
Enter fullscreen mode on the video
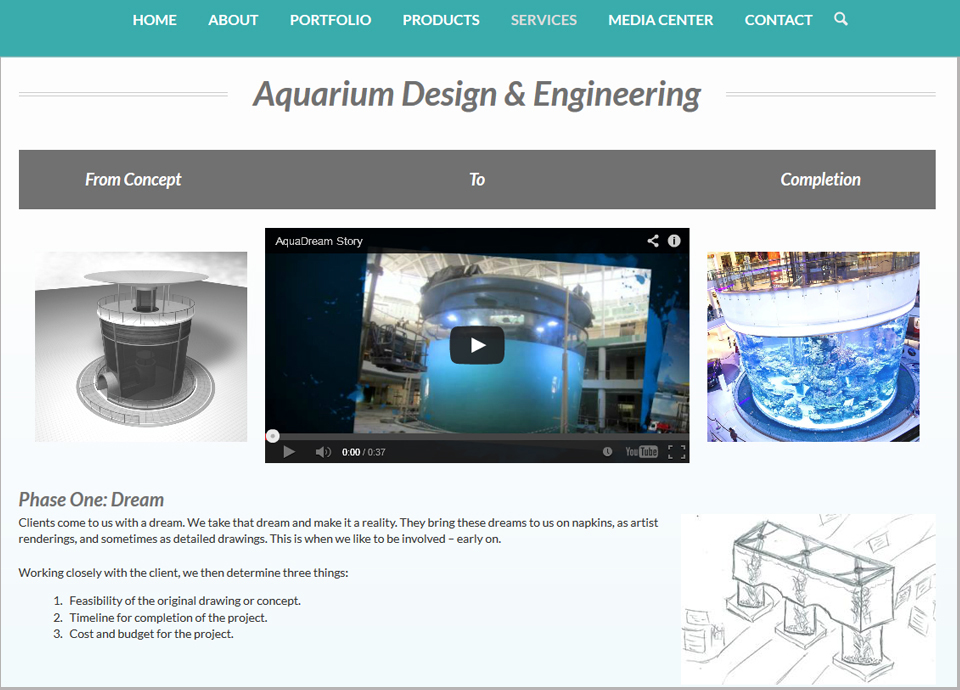click(677, 452)
